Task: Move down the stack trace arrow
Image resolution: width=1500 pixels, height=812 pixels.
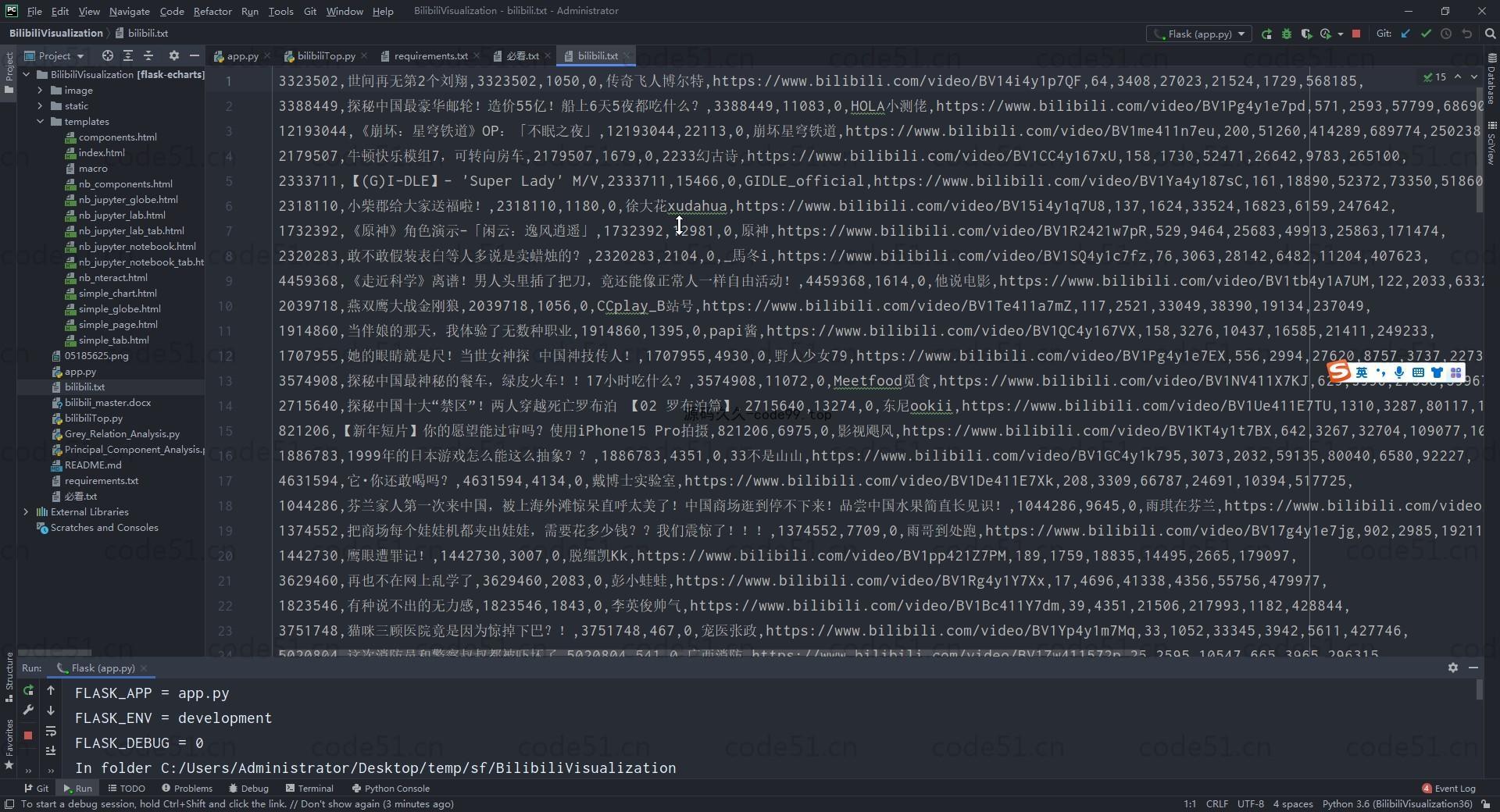Action: coord(51,710)
